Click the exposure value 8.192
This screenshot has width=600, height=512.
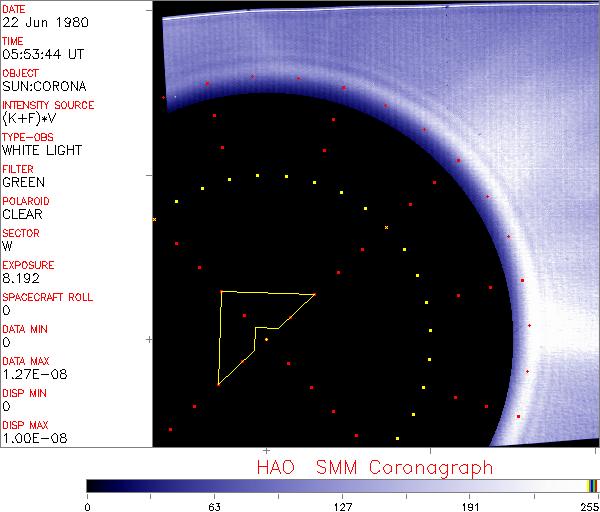(21, 279)
